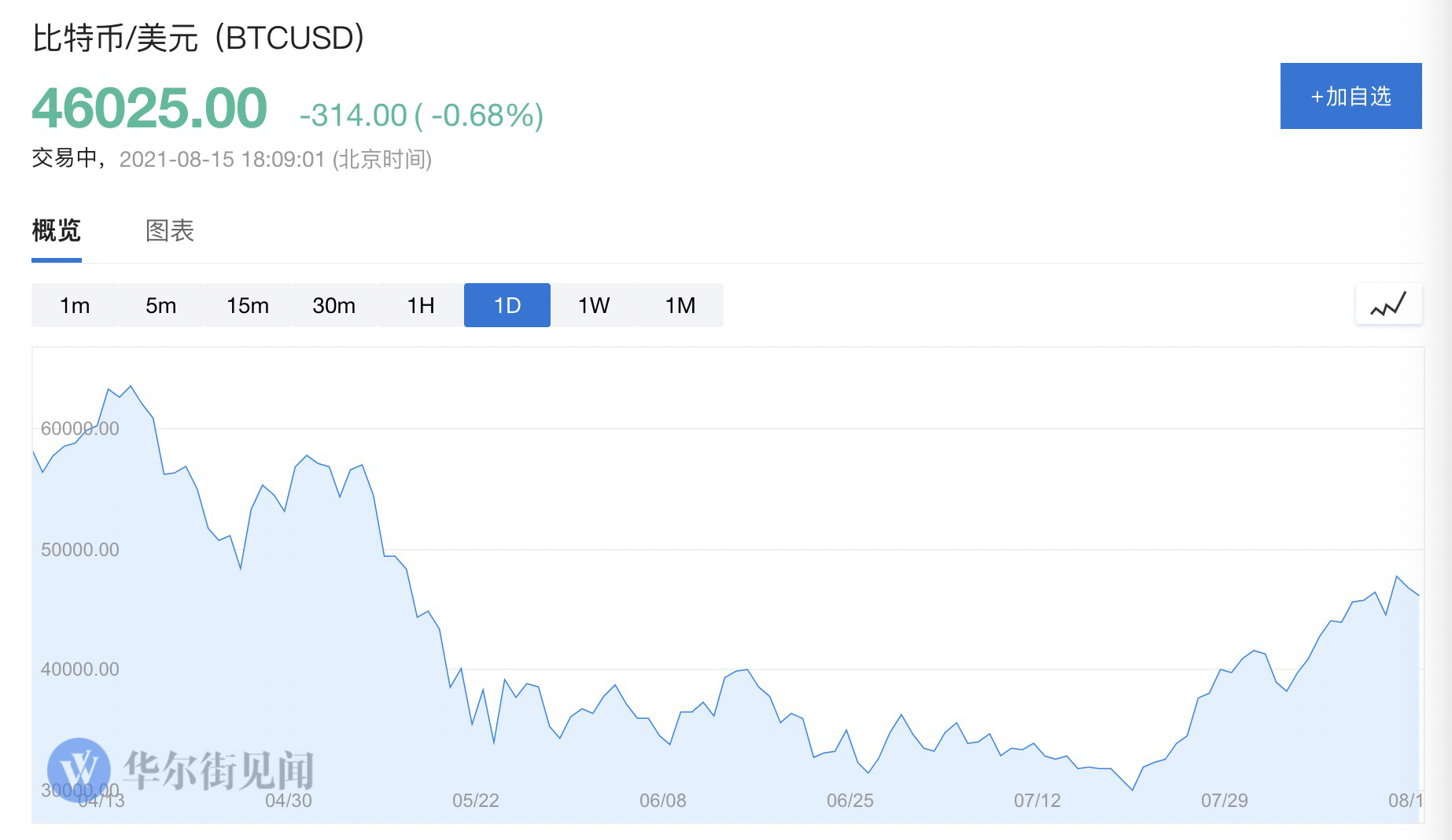Click the 07/29 date label
This screenshot has height=840, width=1452.
click(x=1225, y=801)
